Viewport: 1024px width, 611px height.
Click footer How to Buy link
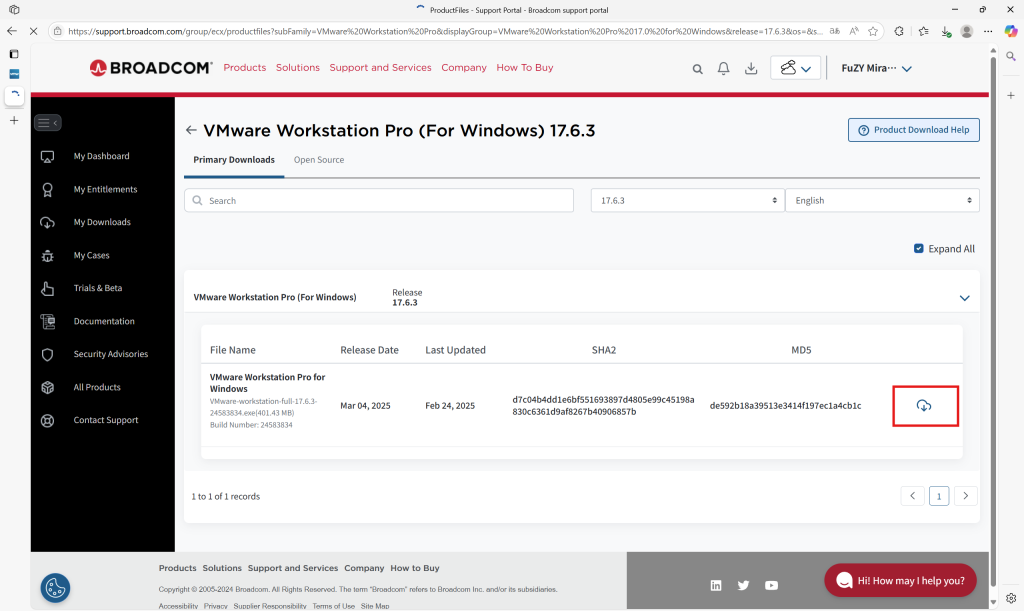coord(415,569)
